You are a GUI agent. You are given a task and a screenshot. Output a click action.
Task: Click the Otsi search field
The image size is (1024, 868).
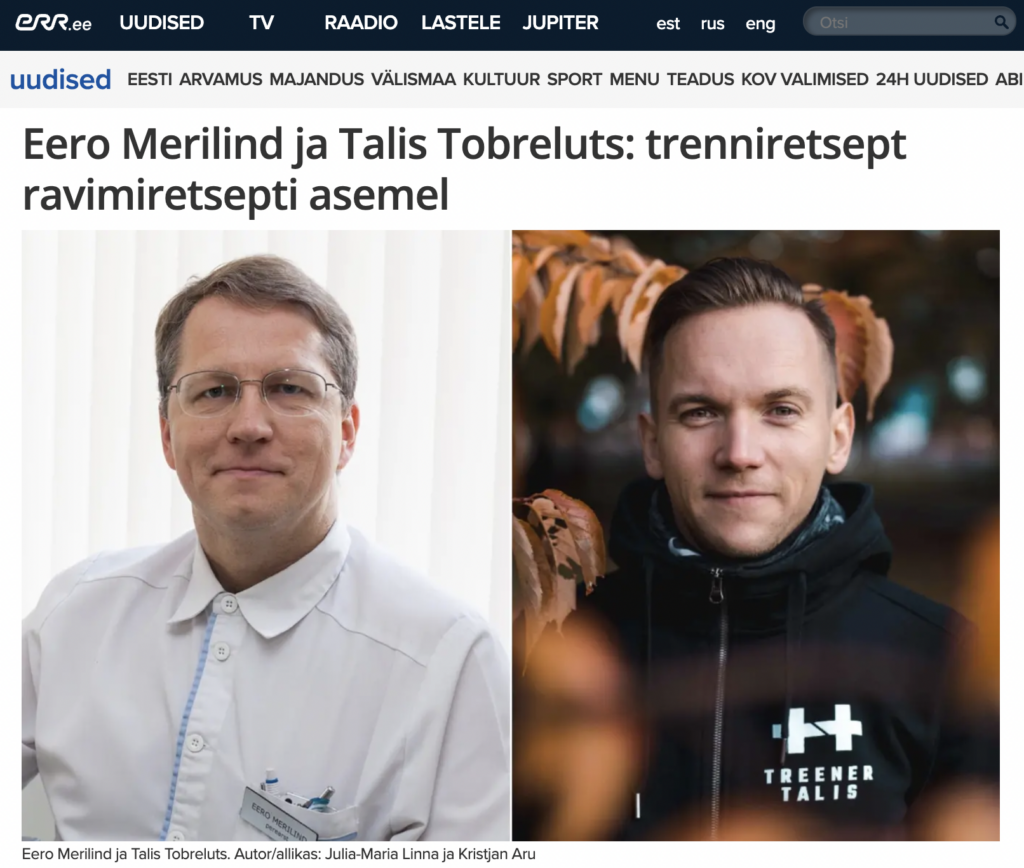pyautogui.click(x=908, y=23)
